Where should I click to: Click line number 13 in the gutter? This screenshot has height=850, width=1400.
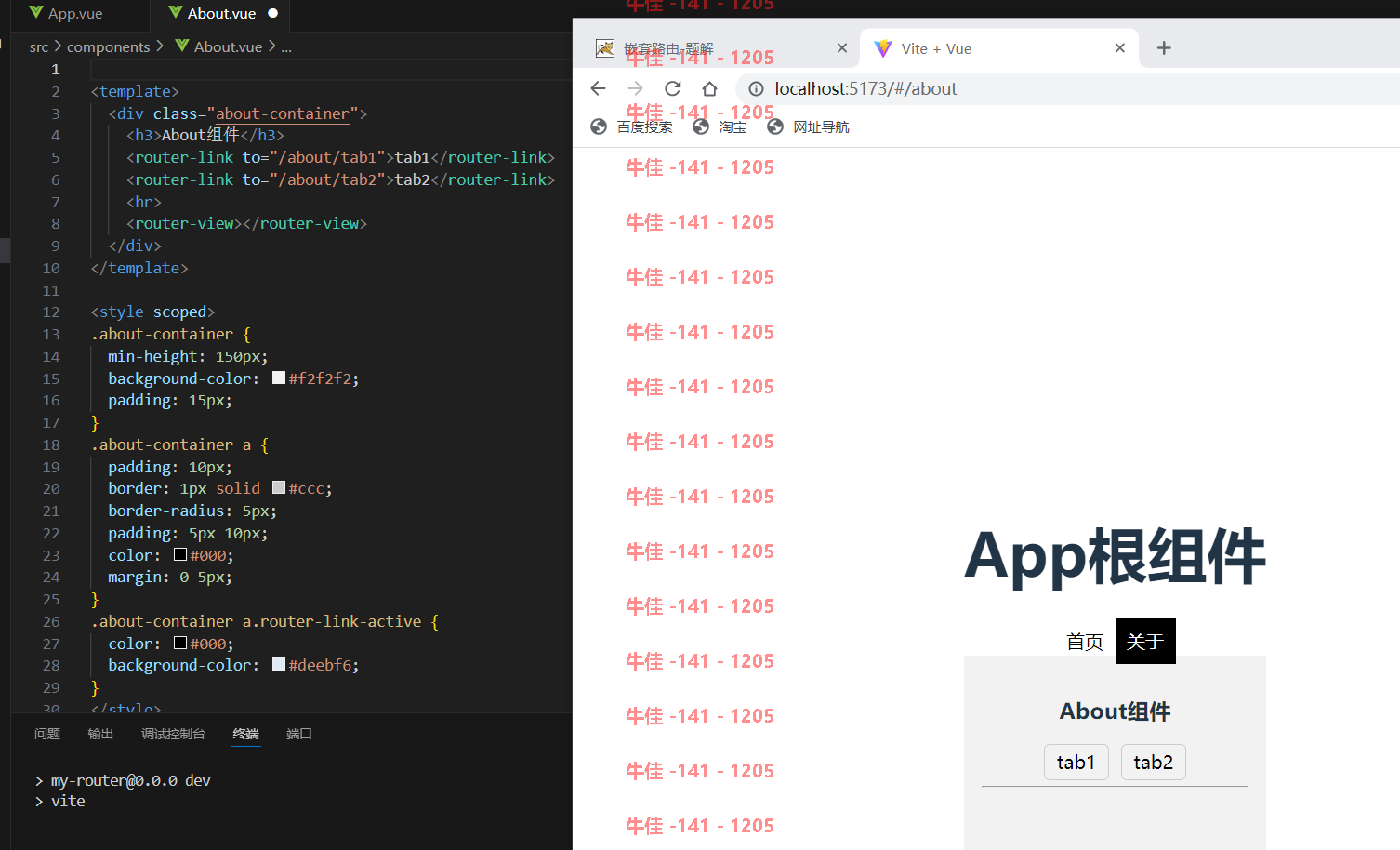point(51,335)
